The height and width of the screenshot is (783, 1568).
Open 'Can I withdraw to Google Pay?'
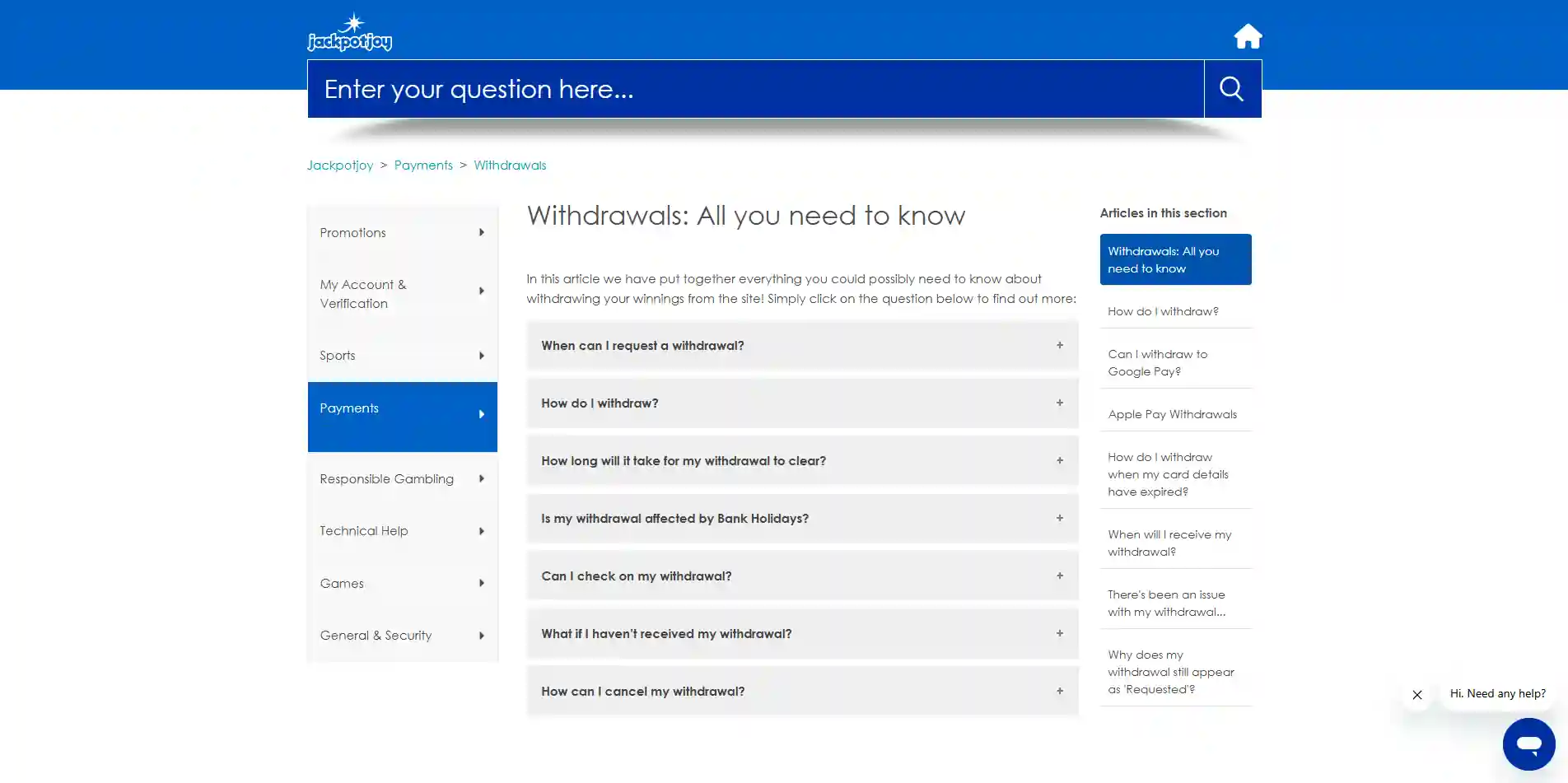click(x=1175, y=363)
